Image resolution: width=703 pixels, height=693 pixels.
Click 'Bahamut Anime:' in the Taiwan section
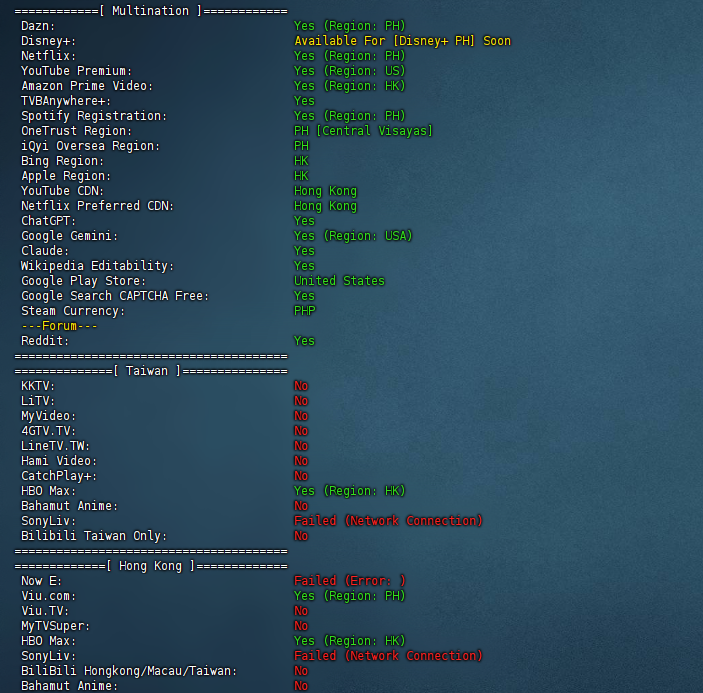[69, 507]
